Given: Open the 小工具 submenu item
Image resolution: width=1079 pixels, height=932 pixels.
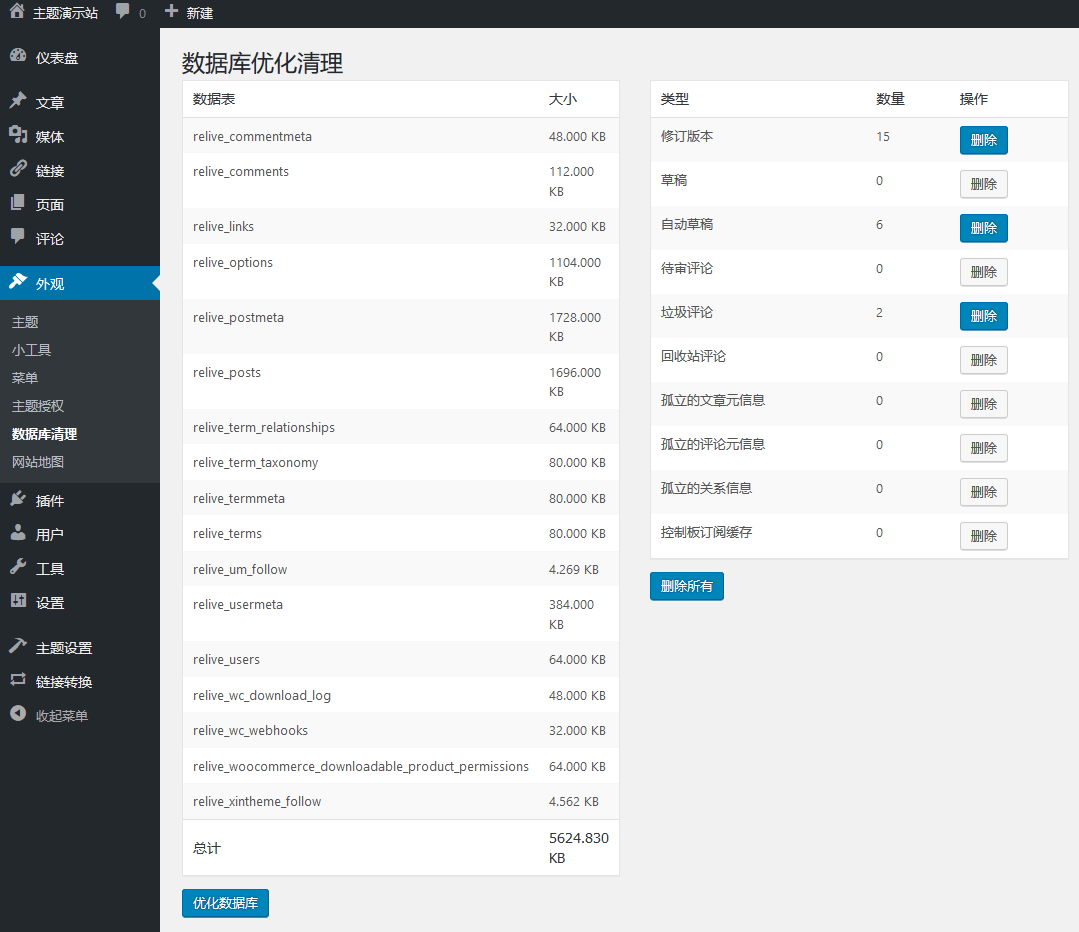Looking at the screenshot, I should [32, 350].
